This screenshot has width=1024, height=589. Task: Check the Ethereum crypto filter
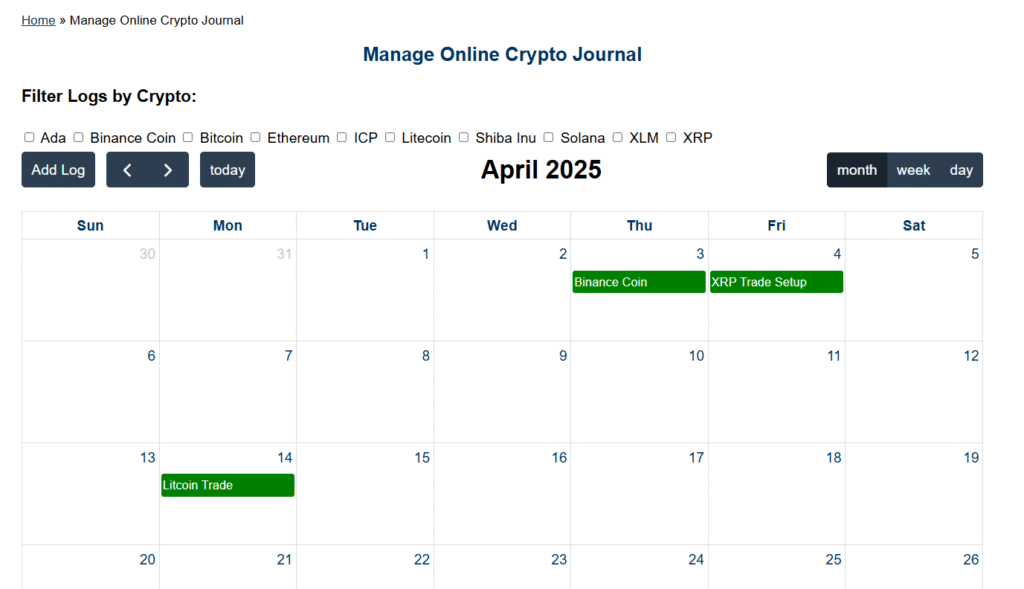coord(255,137)
